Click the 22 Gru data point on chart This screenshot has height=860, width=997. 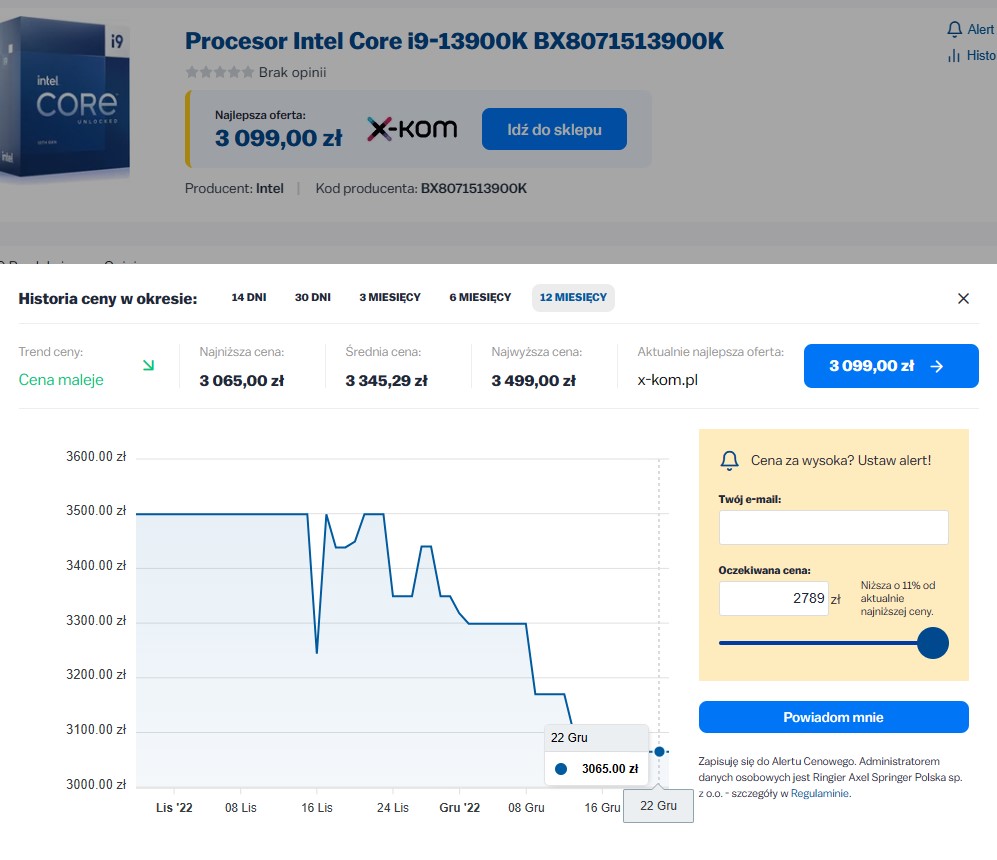659,752
